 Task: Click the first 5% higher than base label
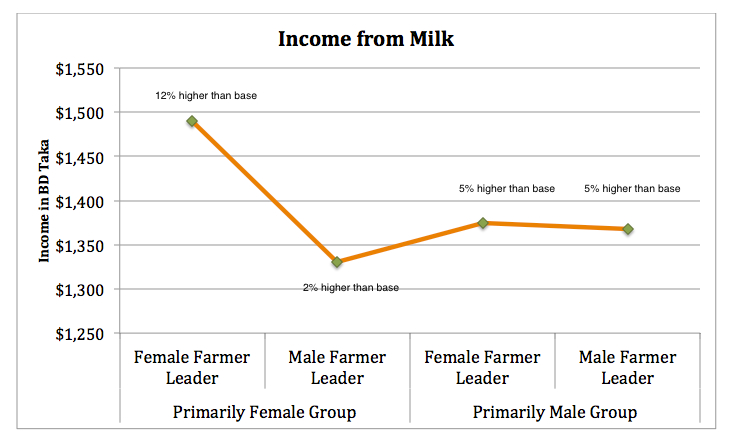(x=507, y=189)
